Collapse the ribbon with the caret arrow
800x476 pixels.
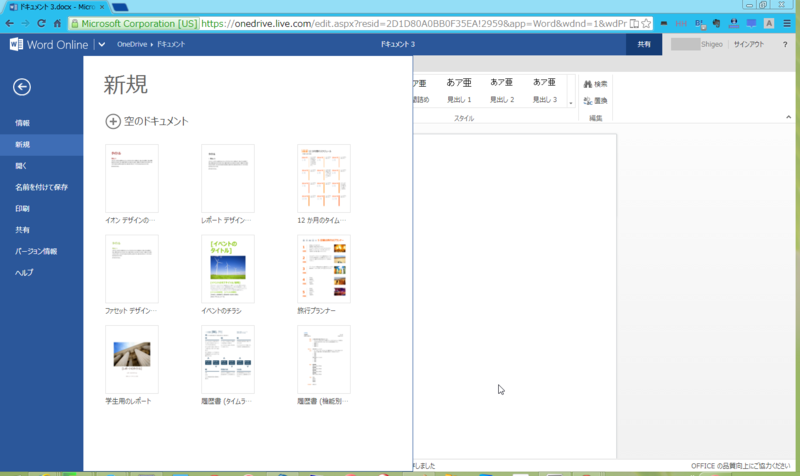788,117
